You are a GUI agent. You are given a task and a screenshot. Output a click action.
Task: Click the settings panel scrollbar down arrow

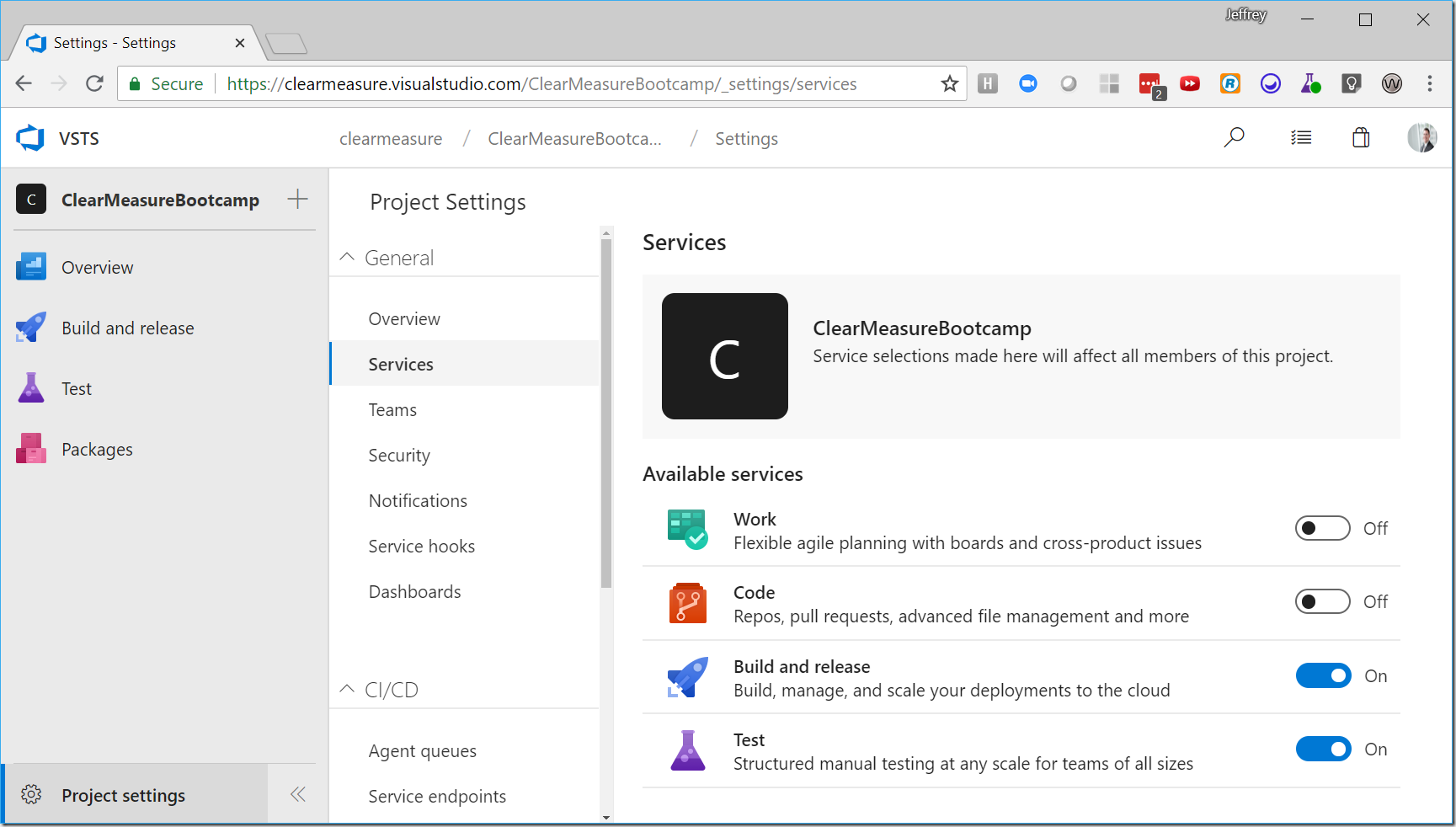click(606, 817)
